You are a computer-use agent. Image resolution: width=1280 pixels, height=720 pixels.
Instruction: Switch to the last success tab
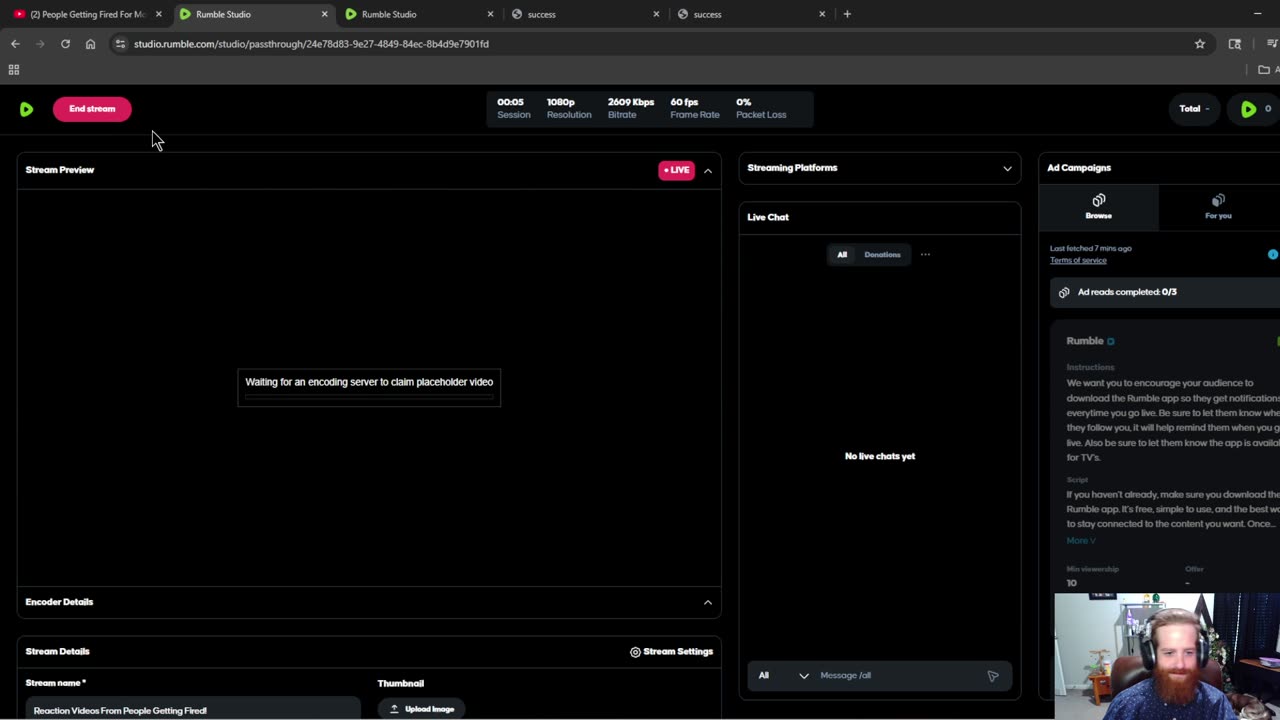click(752, 14)
